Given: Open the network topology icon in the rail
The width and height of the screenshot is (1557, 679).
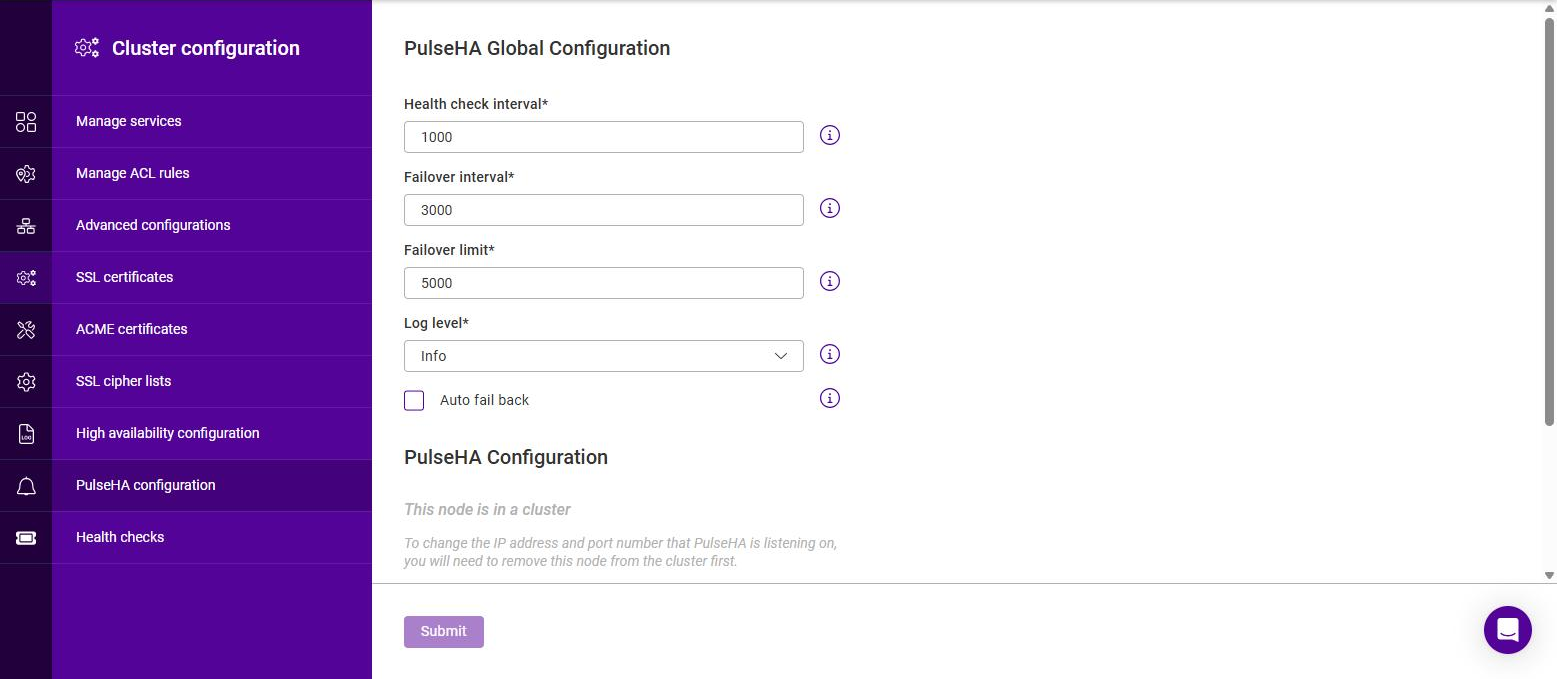Looking at the screenshot, I should [x=26, y=226].
